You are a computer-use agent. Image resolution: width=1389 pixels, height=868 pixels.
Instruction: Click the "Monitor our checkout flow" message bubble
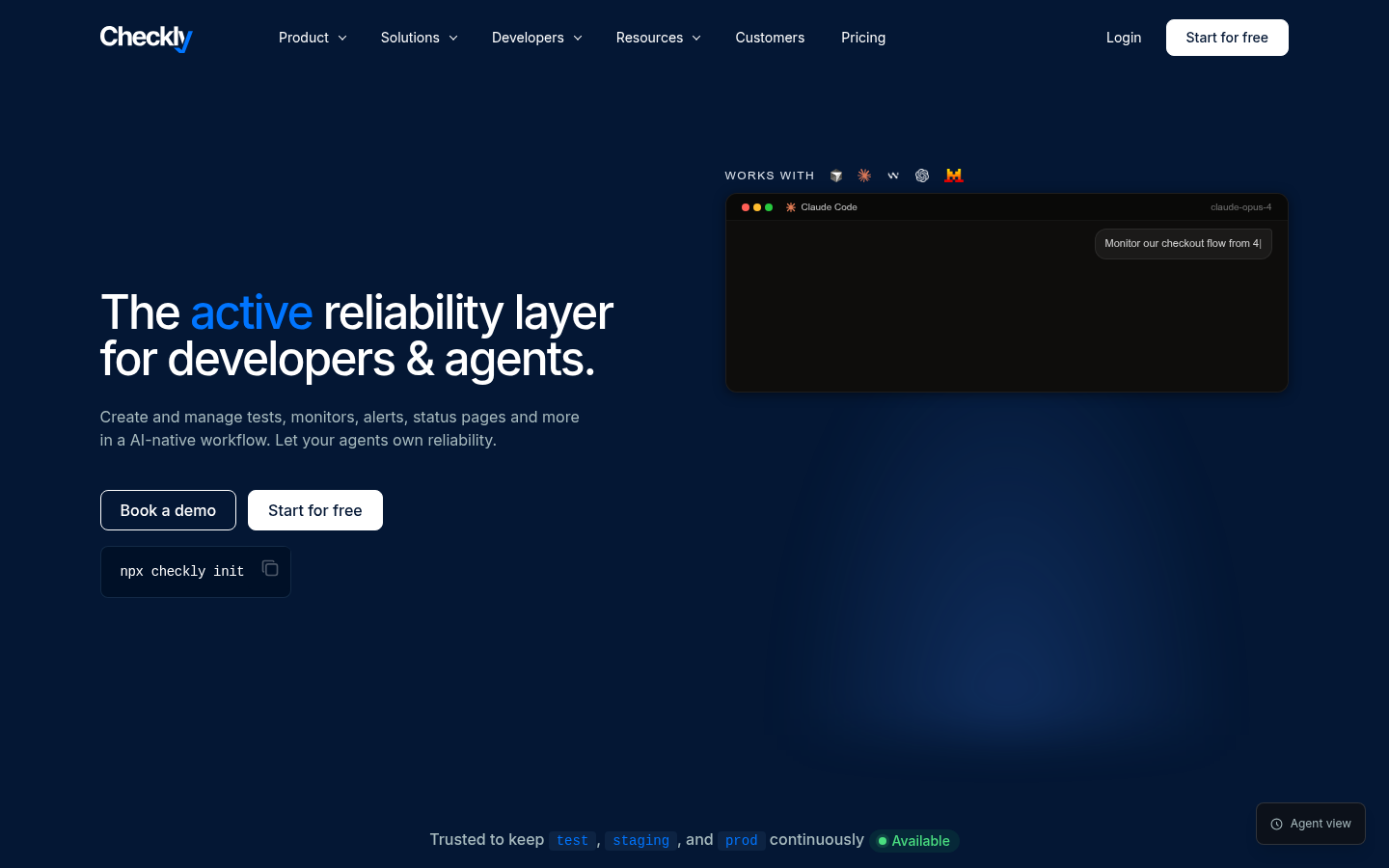tap(1184, 244)
